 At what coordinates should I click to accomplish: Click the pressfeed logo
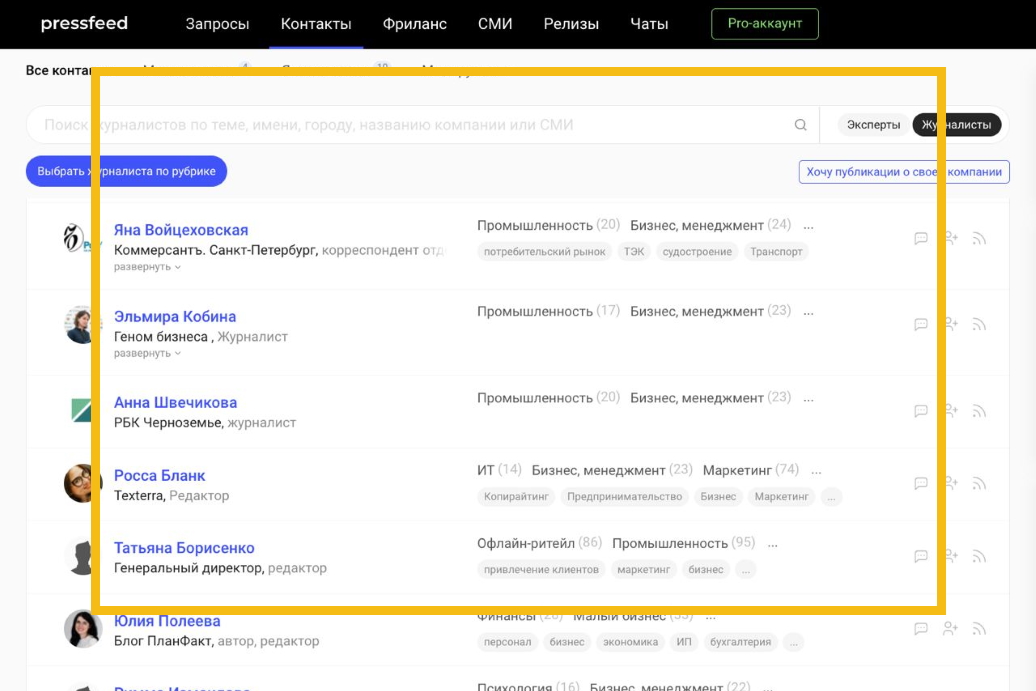pos(84,24)
